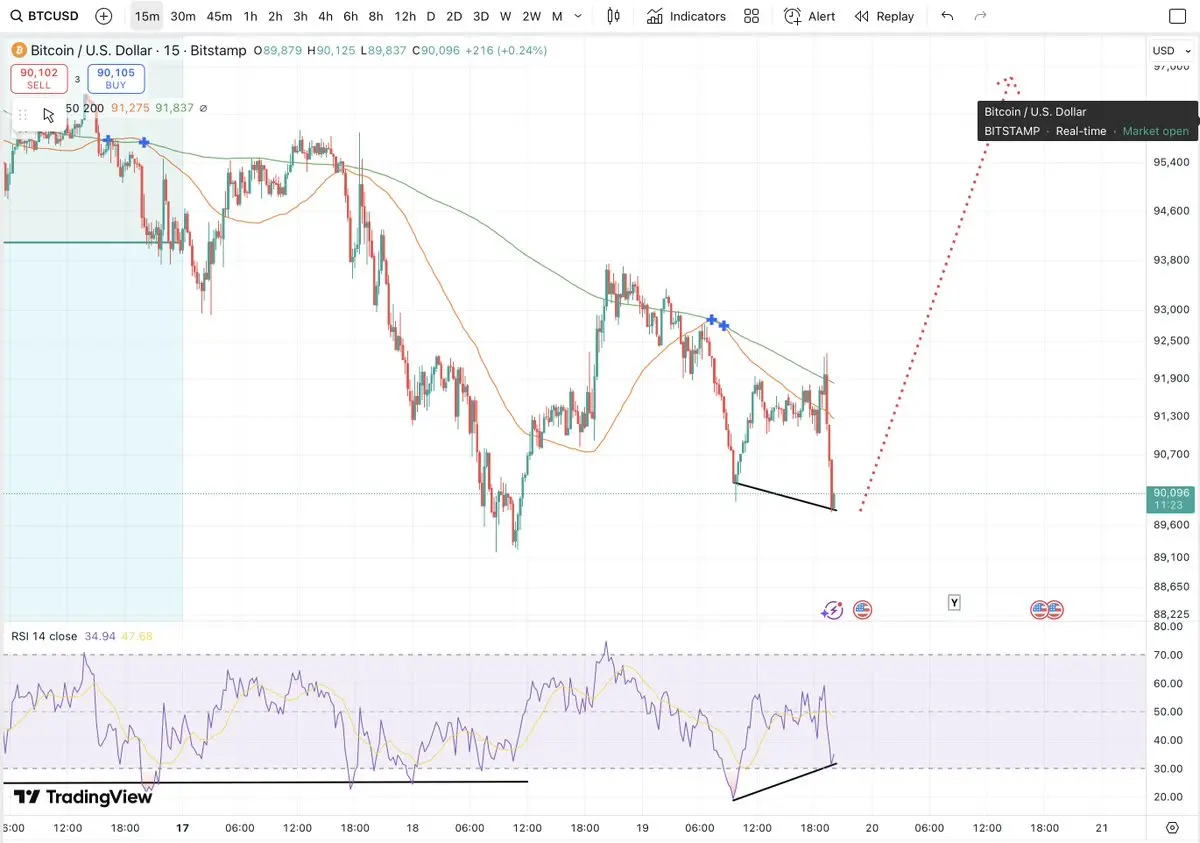This screenshot has width=1200, height=843.
Task: Create an Alert
Action: (810, 16)
